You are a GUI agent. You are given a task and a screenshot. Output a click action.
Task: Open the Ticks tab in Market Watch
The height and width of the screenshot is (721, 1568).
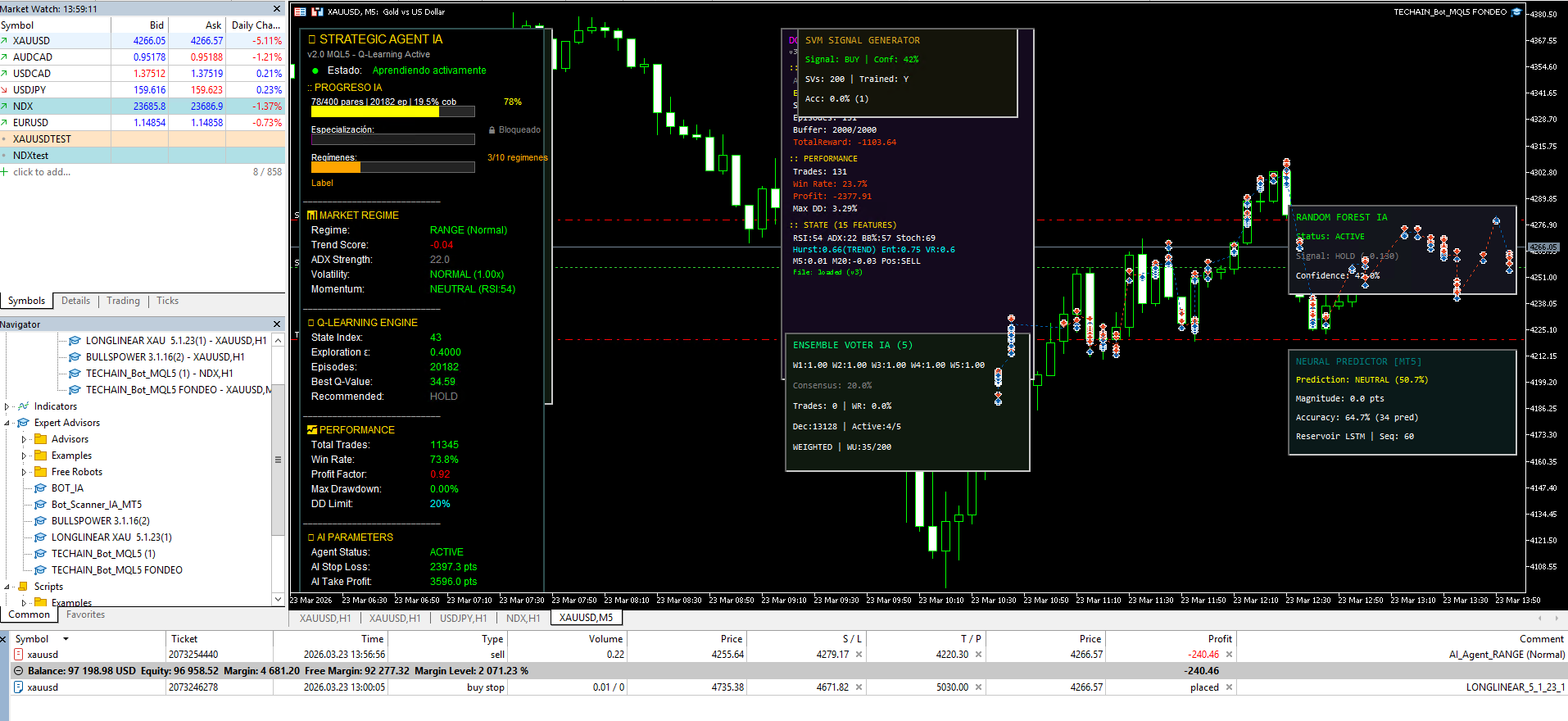pyautogui.click(x=167, y=301)
